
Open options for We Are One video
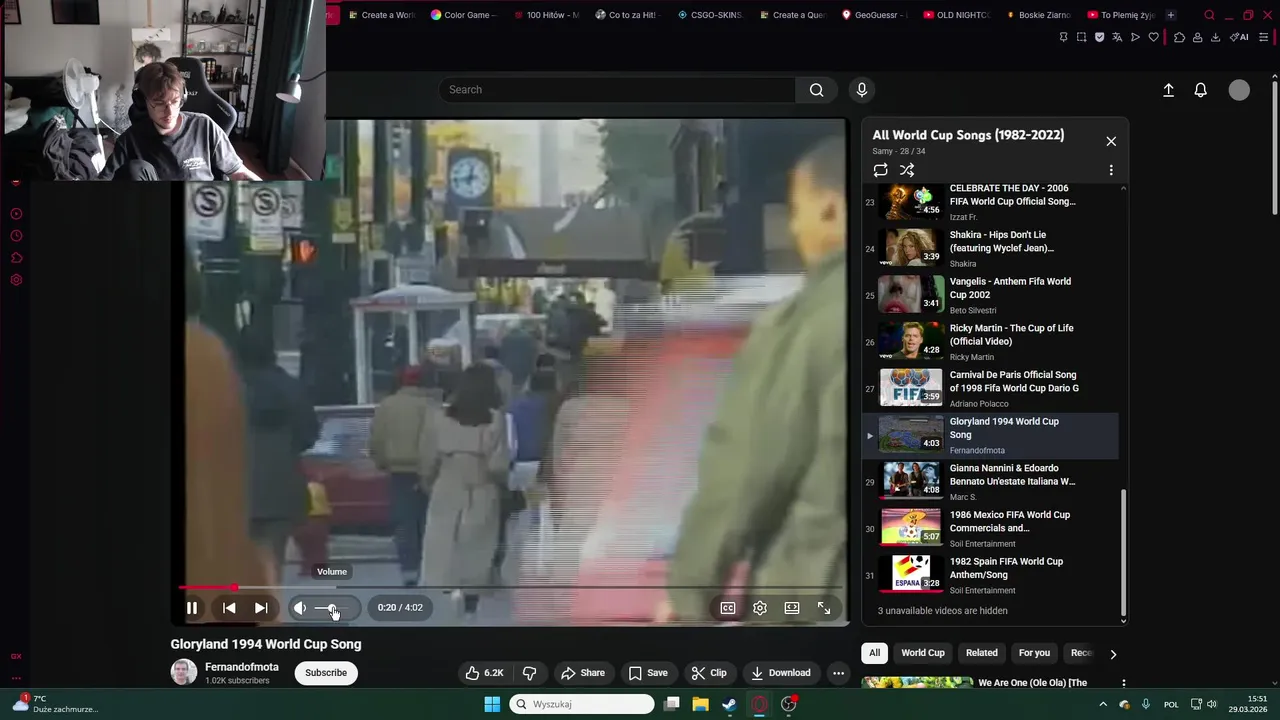click(x=1123, y=683)
